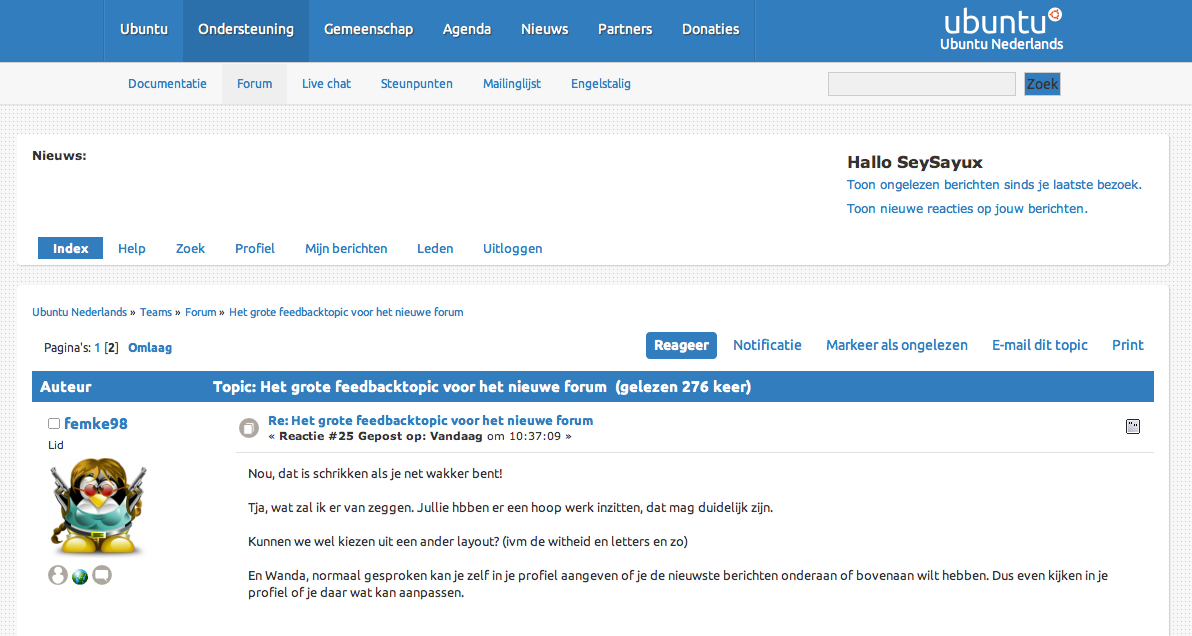Click the line 'Nou, dat is schrikken'
1192x636 pixels.
point(375,473)
